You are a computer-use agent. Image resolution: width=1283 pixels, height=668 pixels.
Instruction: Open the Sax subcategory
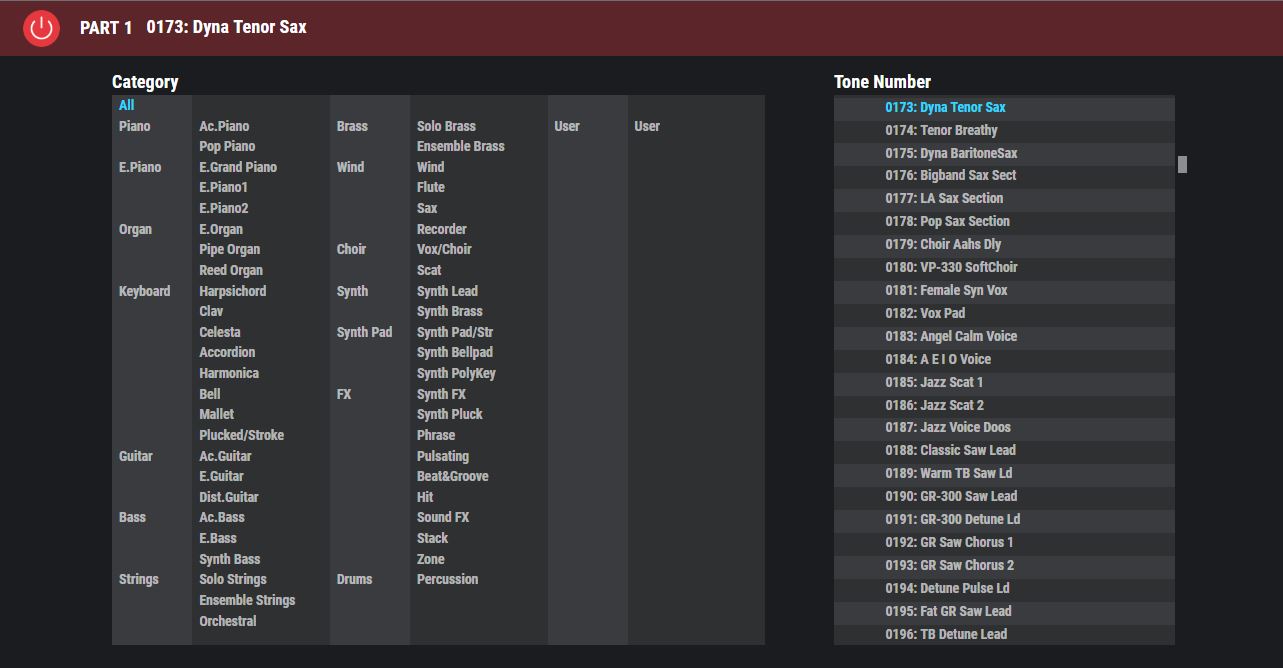[x=427, y=208]
